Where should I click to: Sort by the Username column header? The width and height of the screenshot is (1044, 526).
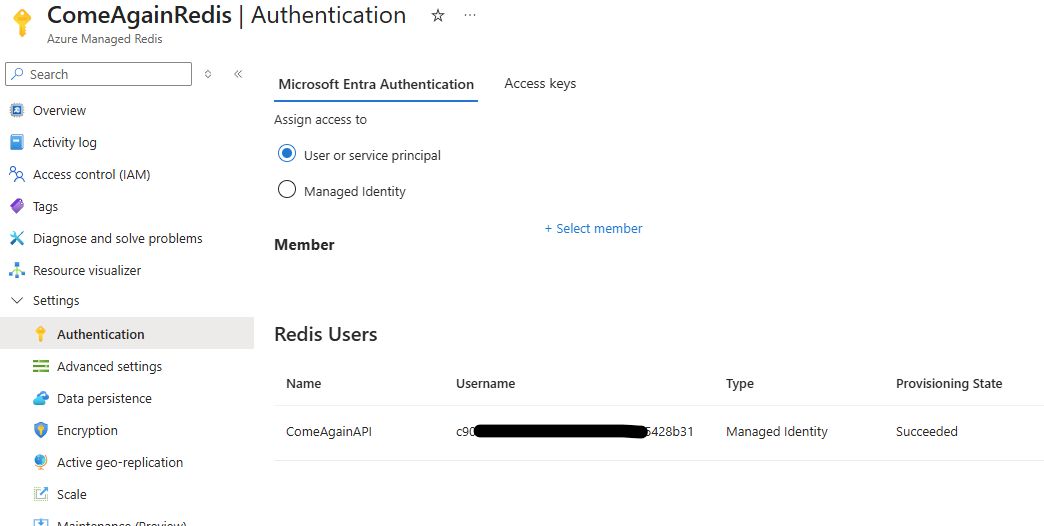point(485,384)
